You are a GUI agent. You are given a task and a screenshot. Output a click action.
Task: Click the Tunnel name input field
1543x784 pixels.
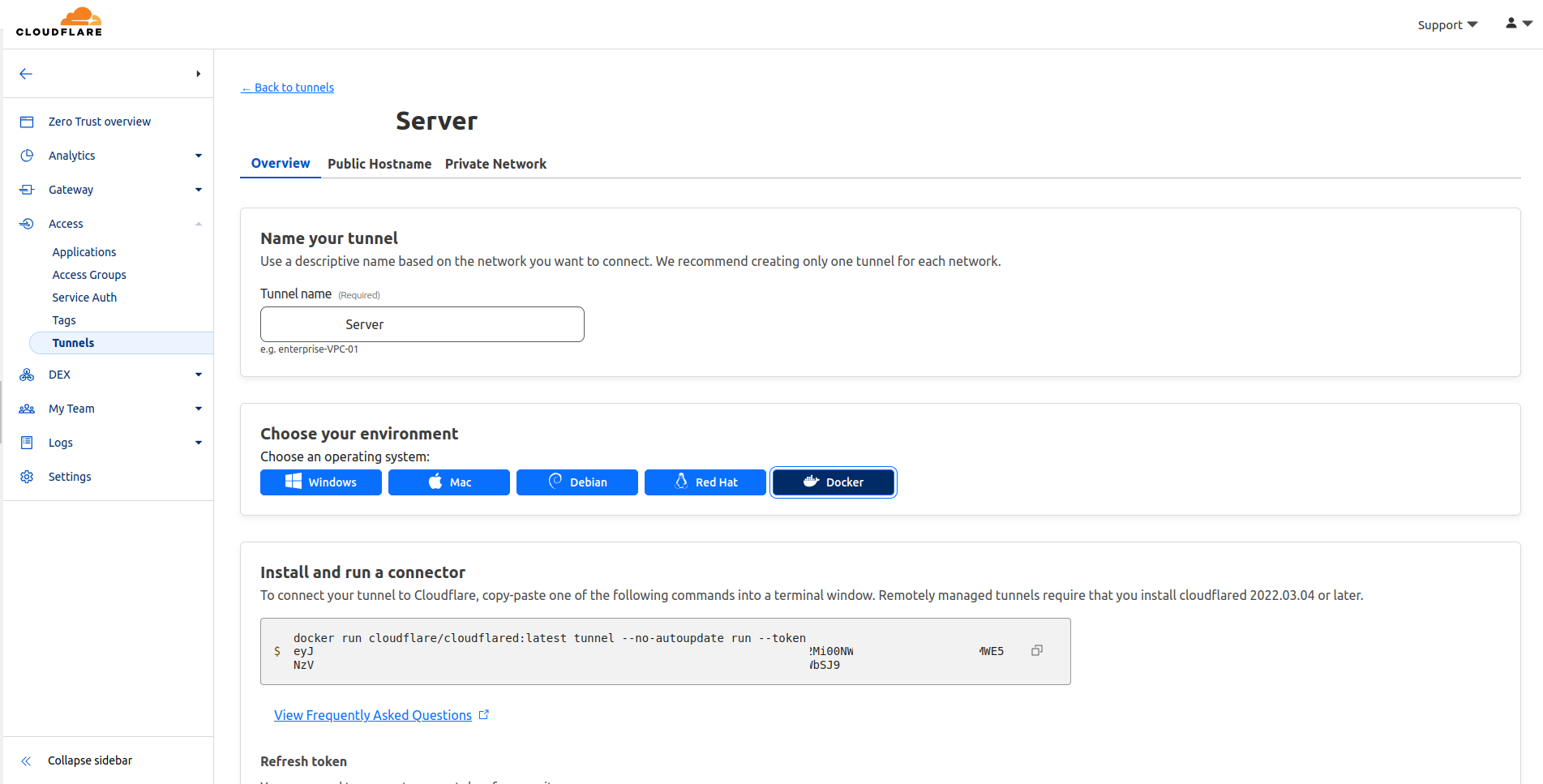[422, 324]
